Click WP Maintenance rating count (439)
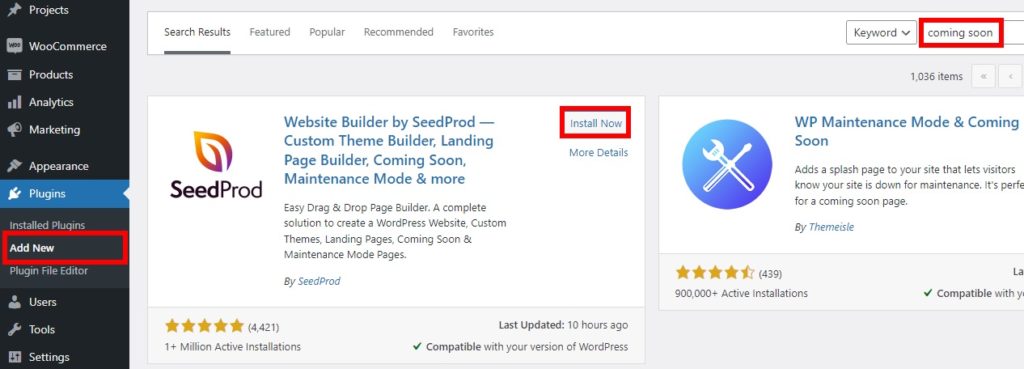 pyautogui.click(x=770, y=273)
